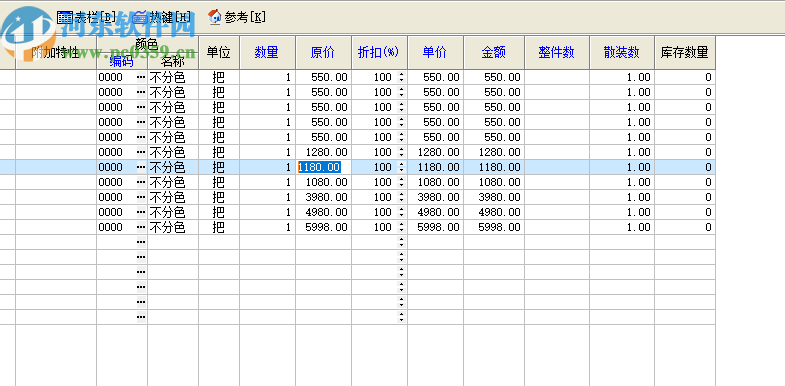785x386 pixels.
Task: Open the 表栏[B] toolbar item
Action: pyautogui.click(x=86, y=18)
